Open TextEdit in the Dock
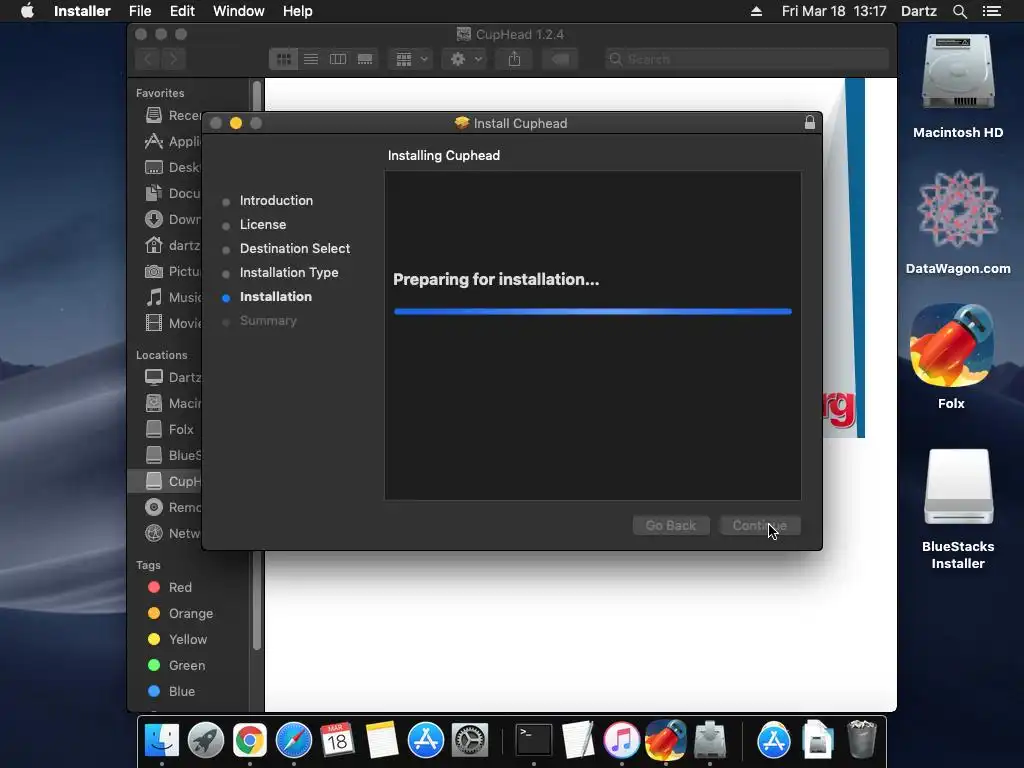 pos(578,741)
